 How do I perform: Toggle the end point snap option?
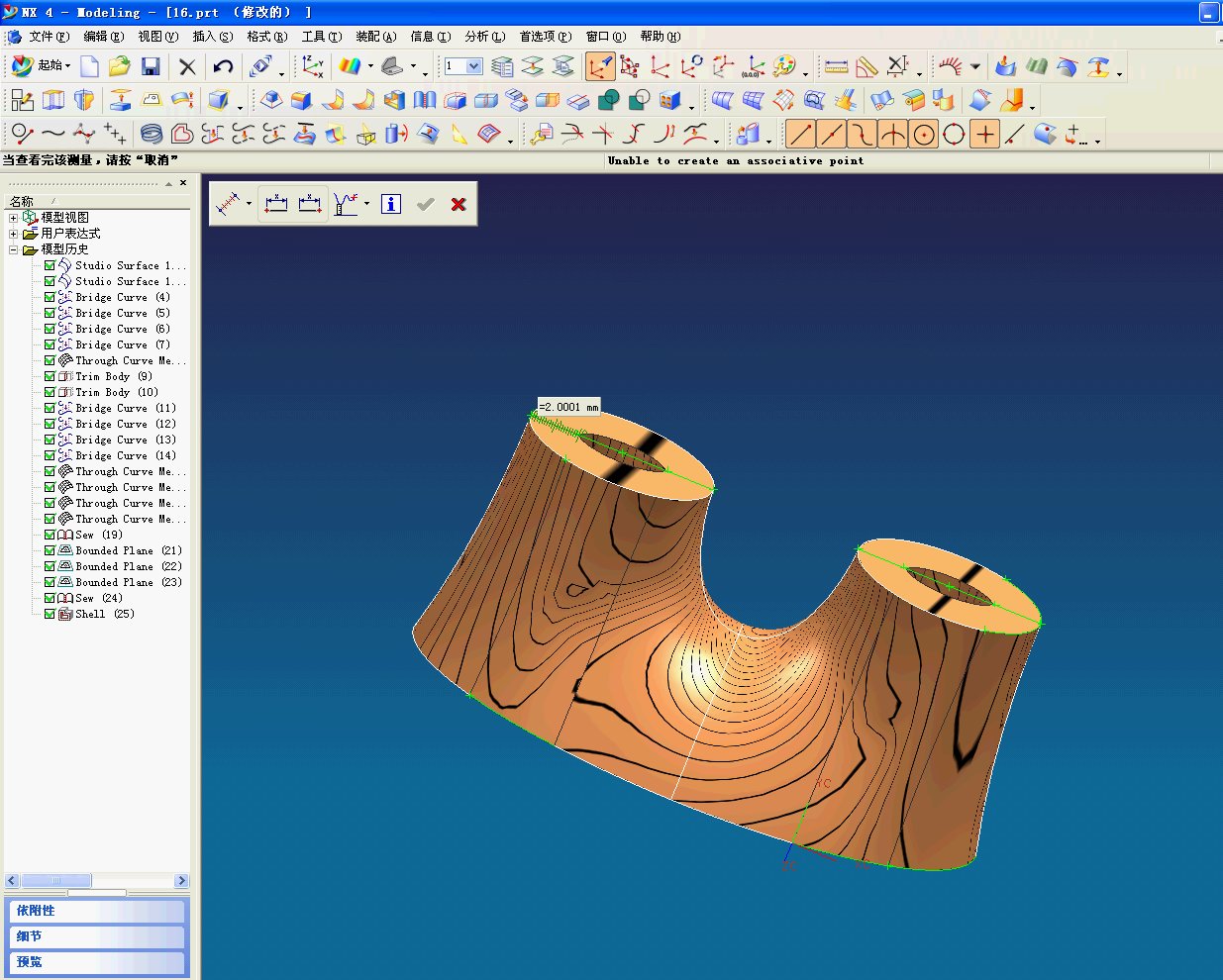pyautogui.click(x=801, y=134)
